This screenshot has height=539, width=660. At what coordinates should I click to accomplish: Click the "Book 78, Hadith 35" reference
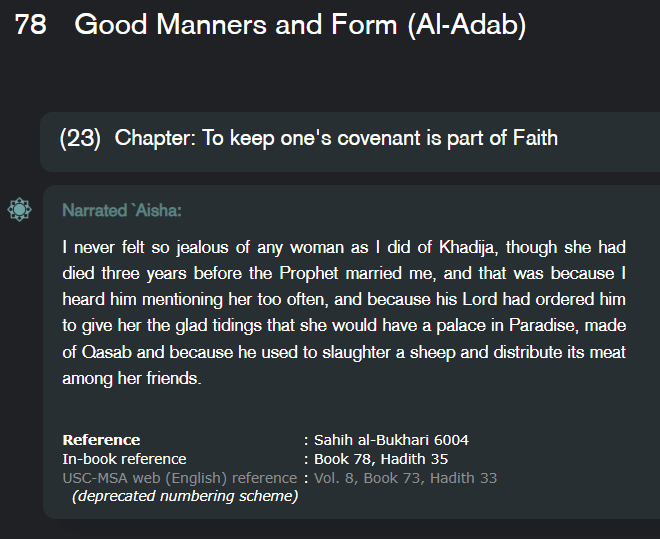click(381, 459)
